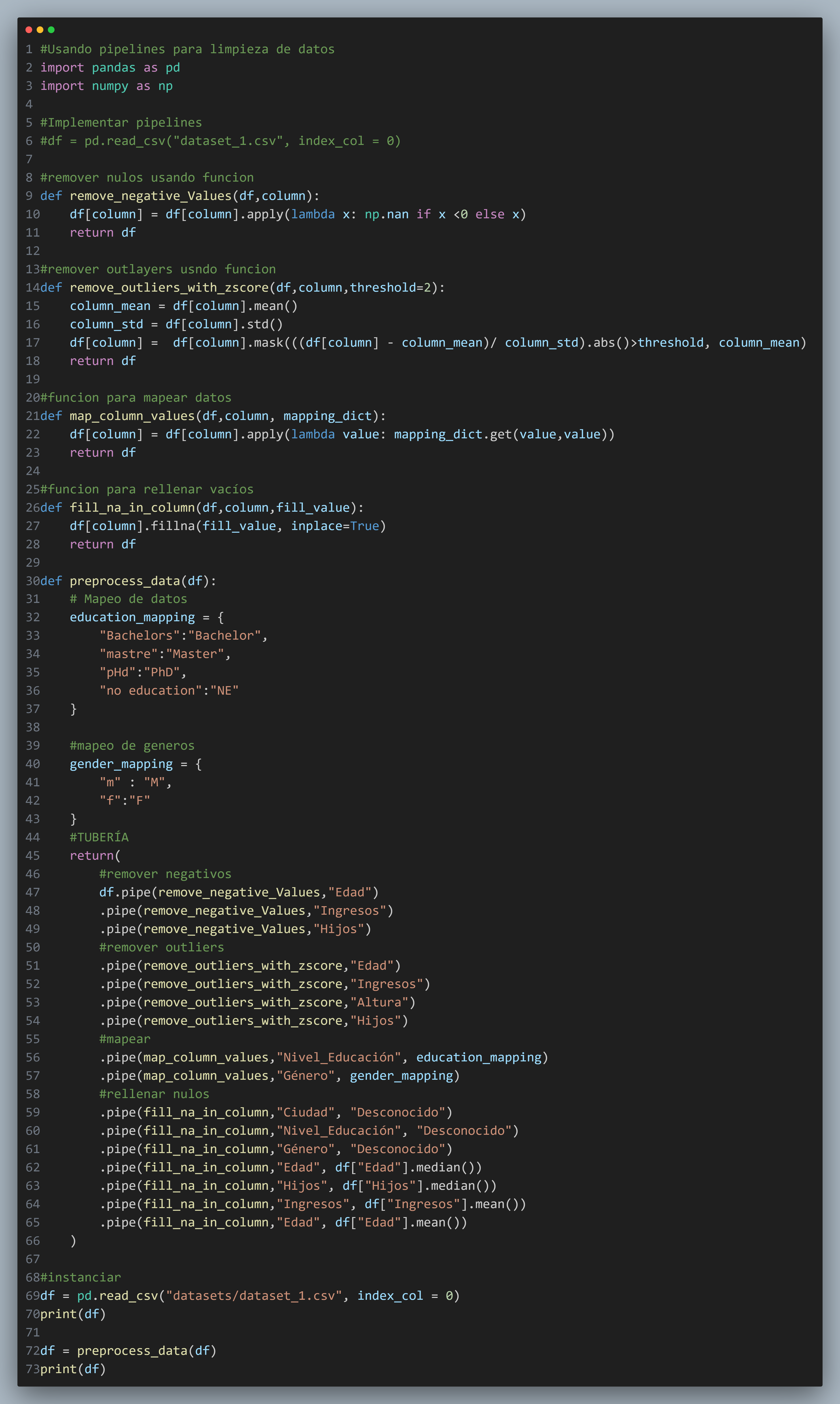The width and height of the screenshot is (840, 1404).
Task: Click pipe remove_outliers_with_zscore "Hijos" line
Action: pos(253,1021)
